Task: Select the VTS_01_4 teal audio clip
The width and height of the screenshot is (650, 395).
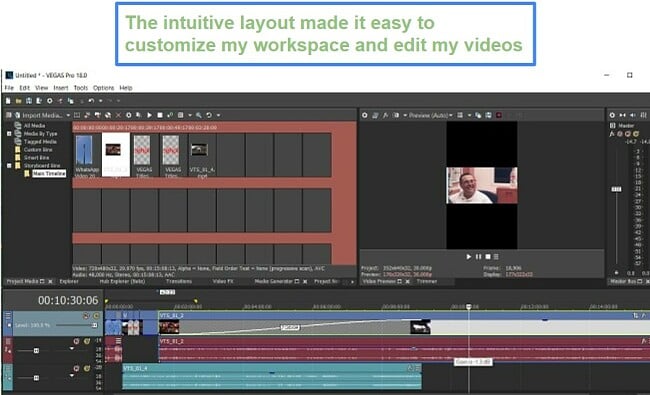Action: click(x=272, y=377)
